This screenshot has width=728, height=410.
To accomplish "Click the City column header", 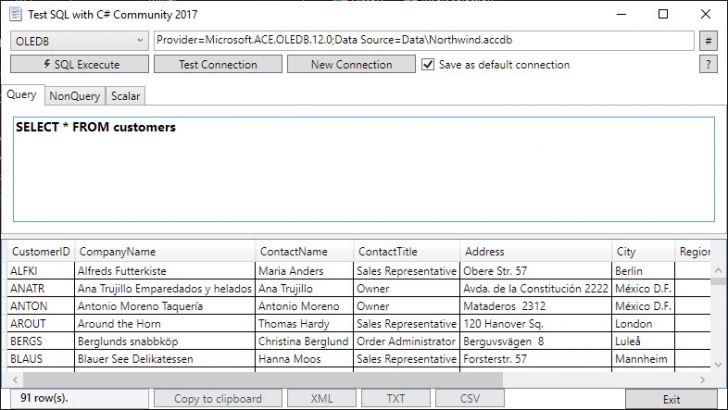I will pyautogui.click(x=643, y=252).
